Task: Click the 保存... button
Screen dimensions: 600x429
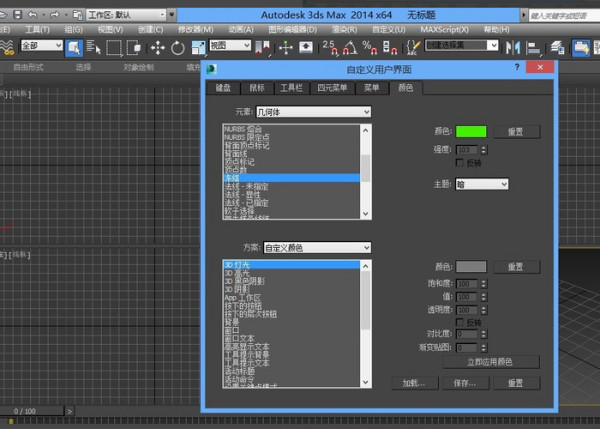Action: [x=465, y=383]
